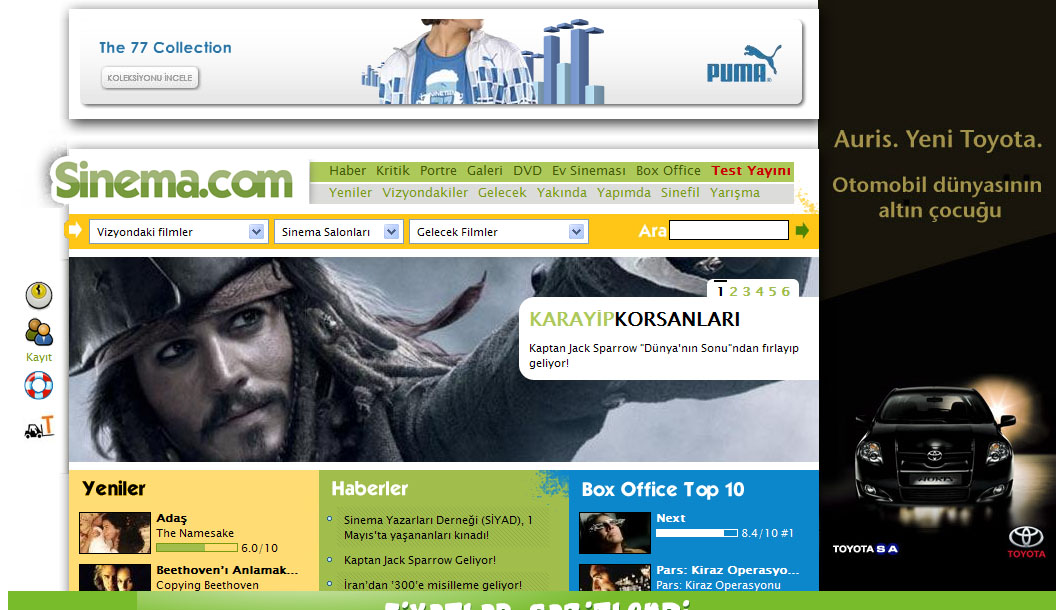The width and height of the screenshot is (1056, 610).
Task: Click the Beethoven'ı Anlamak movie thumbnail
Action: [x=114, y=578]
